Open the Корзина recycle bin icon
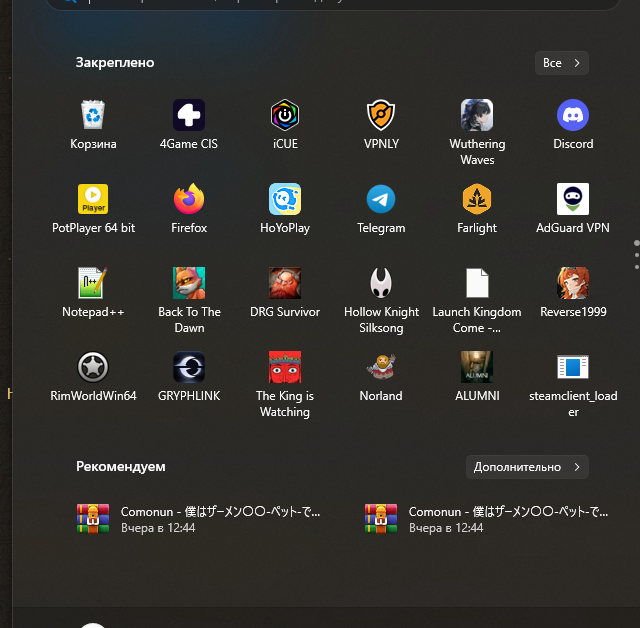Viewport: 640px width, 628px height. click(93, 115)
